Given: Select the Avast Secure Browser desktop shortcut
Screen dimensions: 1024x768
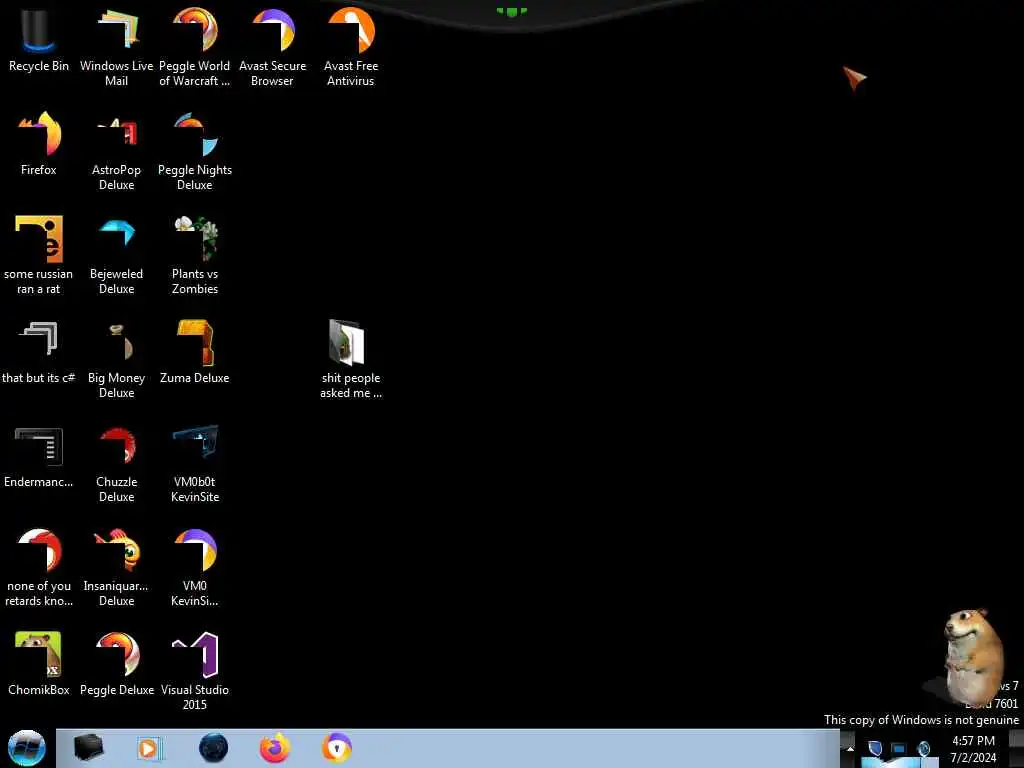Looking at the screenshot, I should (272, 47).
